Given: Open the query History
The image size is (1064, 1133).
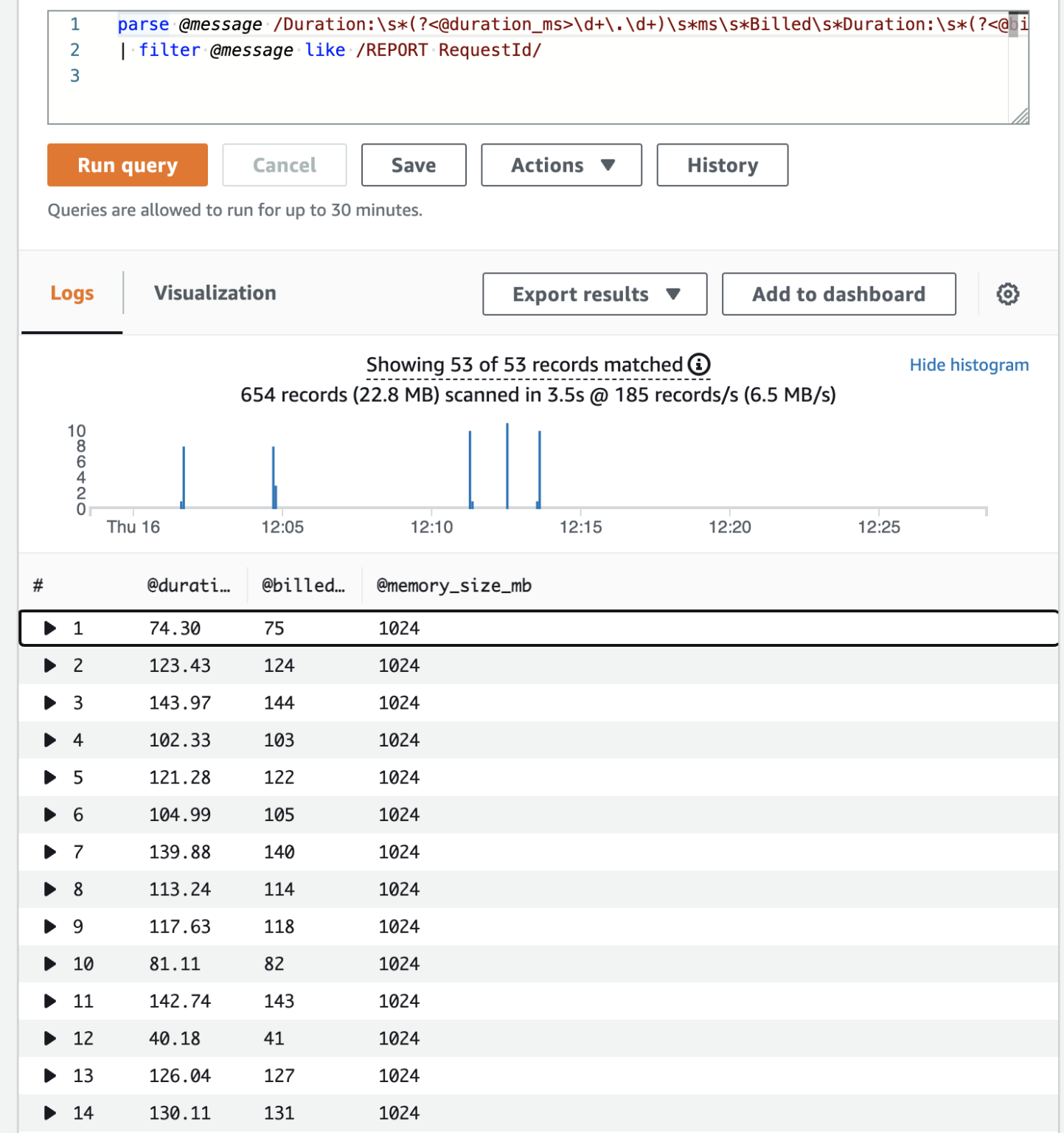Looking at the screenshot, I should (721, 164).
